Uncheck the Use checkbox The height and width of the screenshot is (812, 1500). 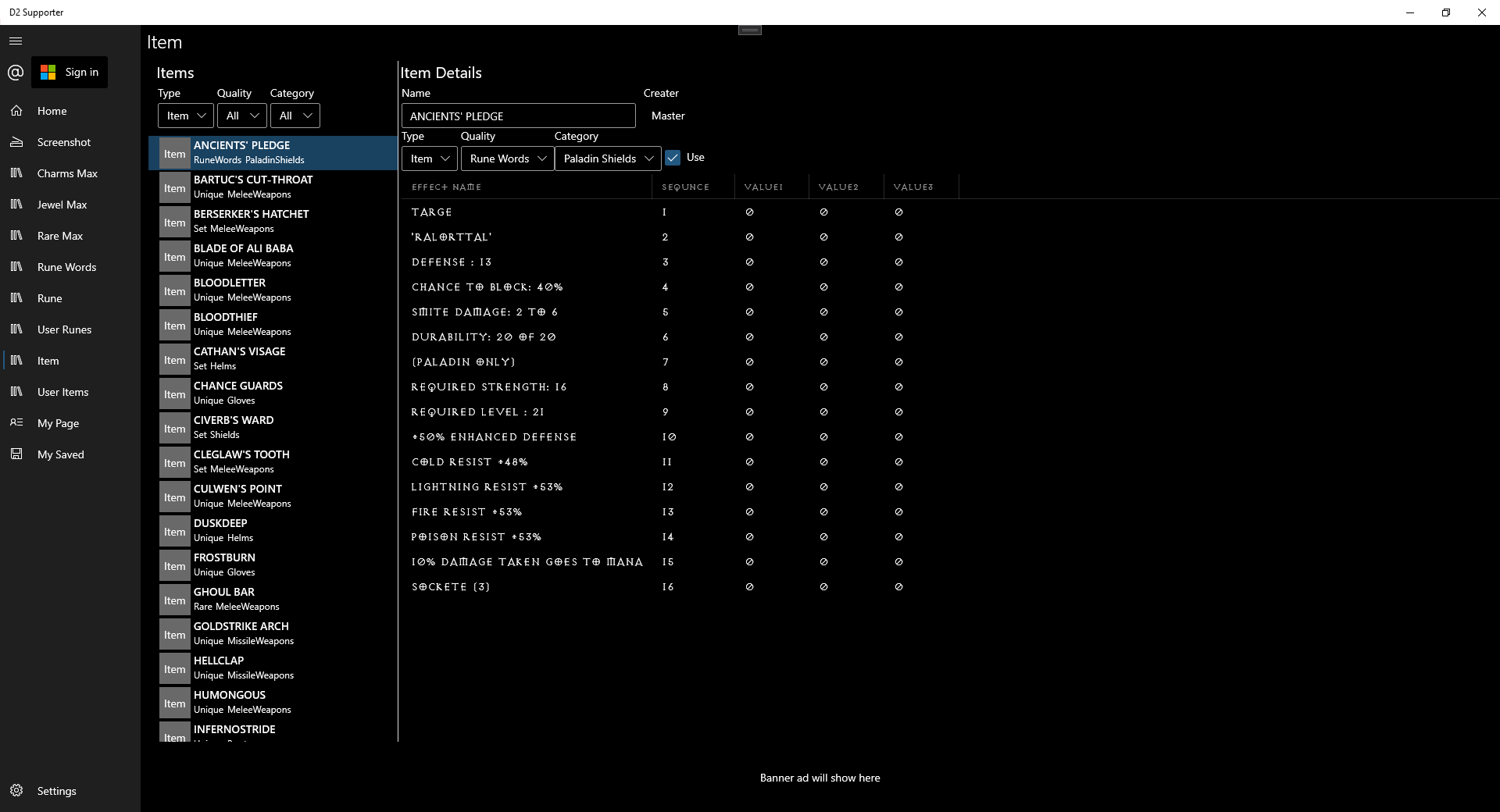pyautogui.click(x=673, y=158)
